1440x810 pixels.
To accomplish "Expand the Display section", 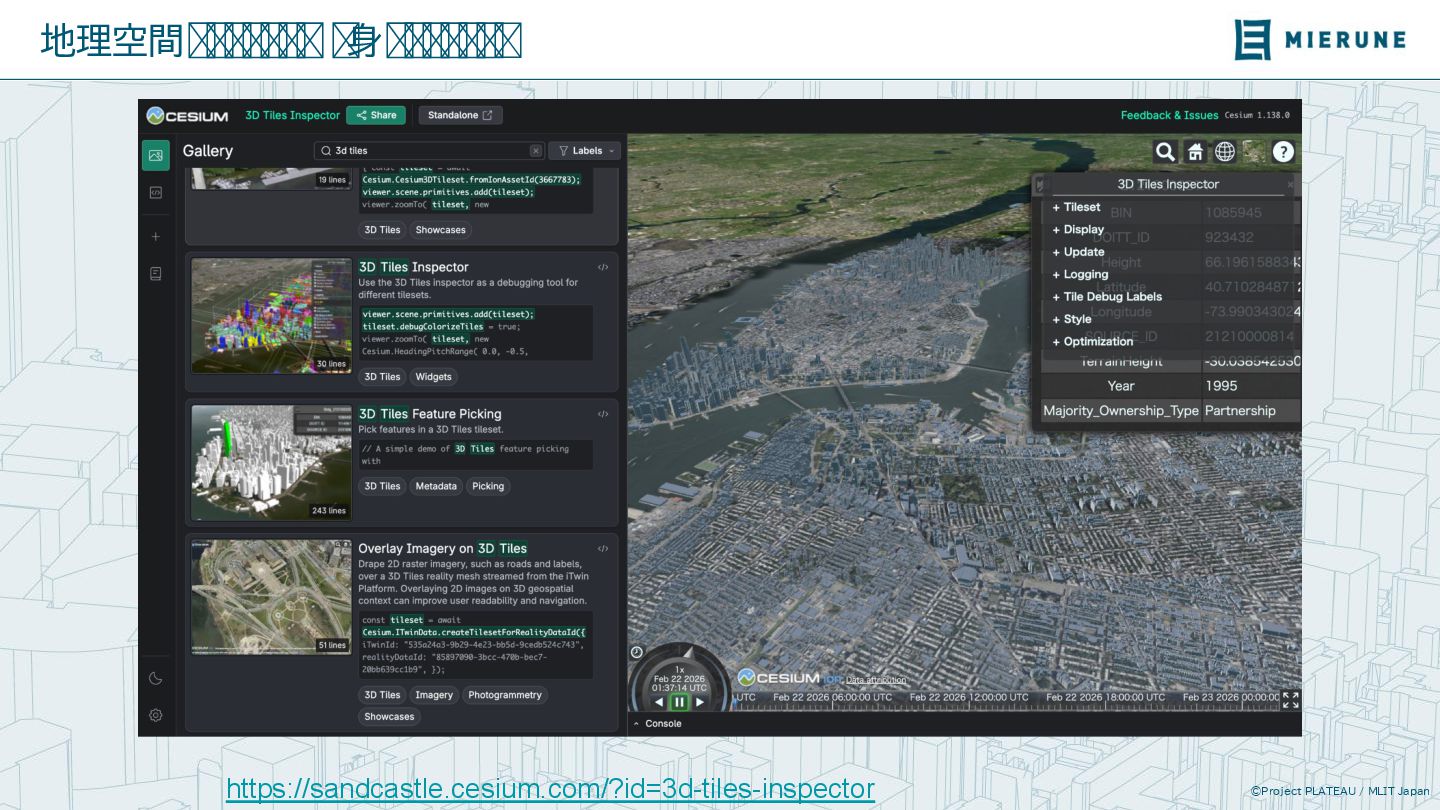I will click(1078, 229).
